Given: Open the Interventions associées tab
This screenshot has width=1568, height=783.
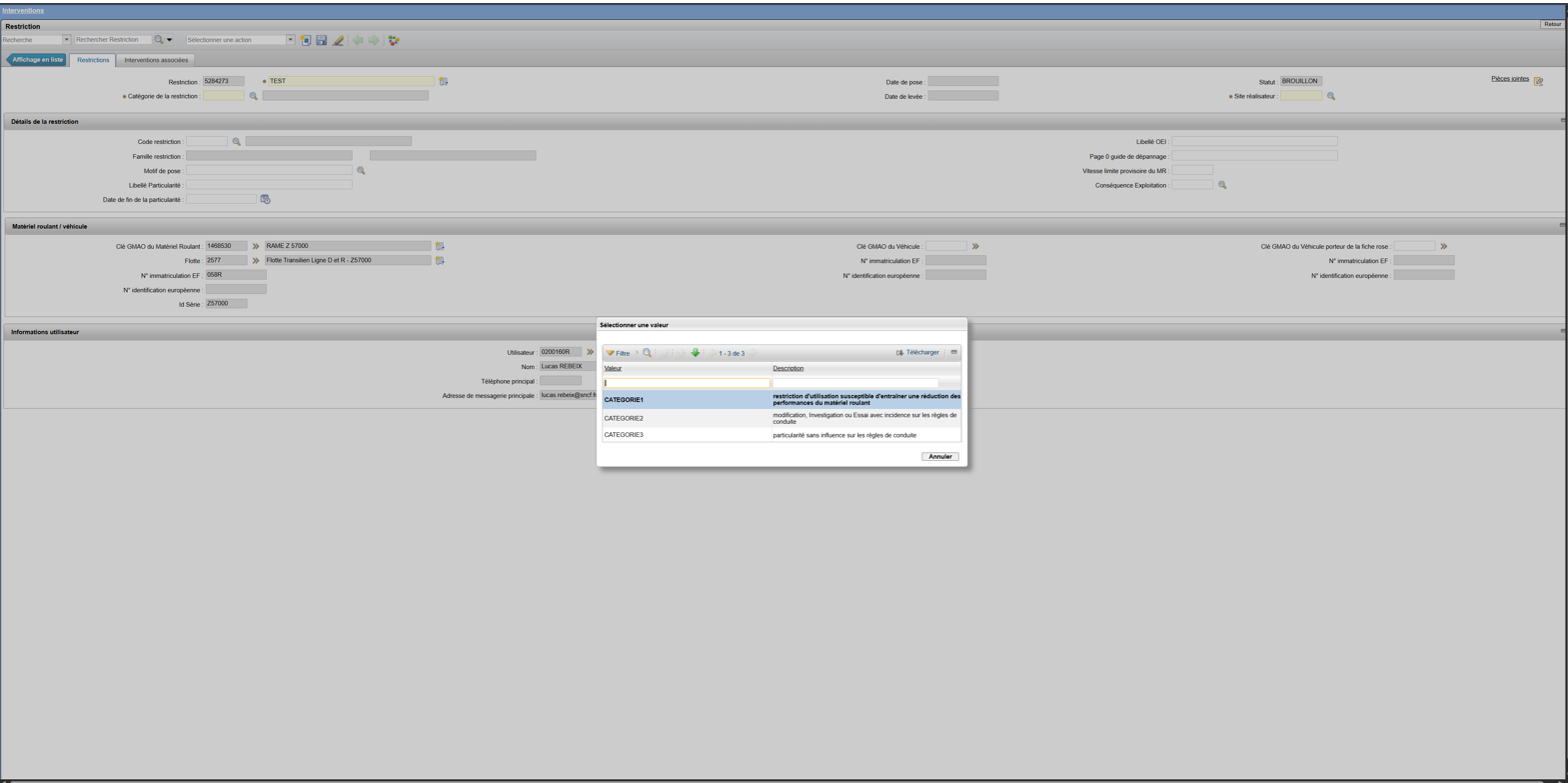Looking at the screenshot, I should [x=156, y=60].
